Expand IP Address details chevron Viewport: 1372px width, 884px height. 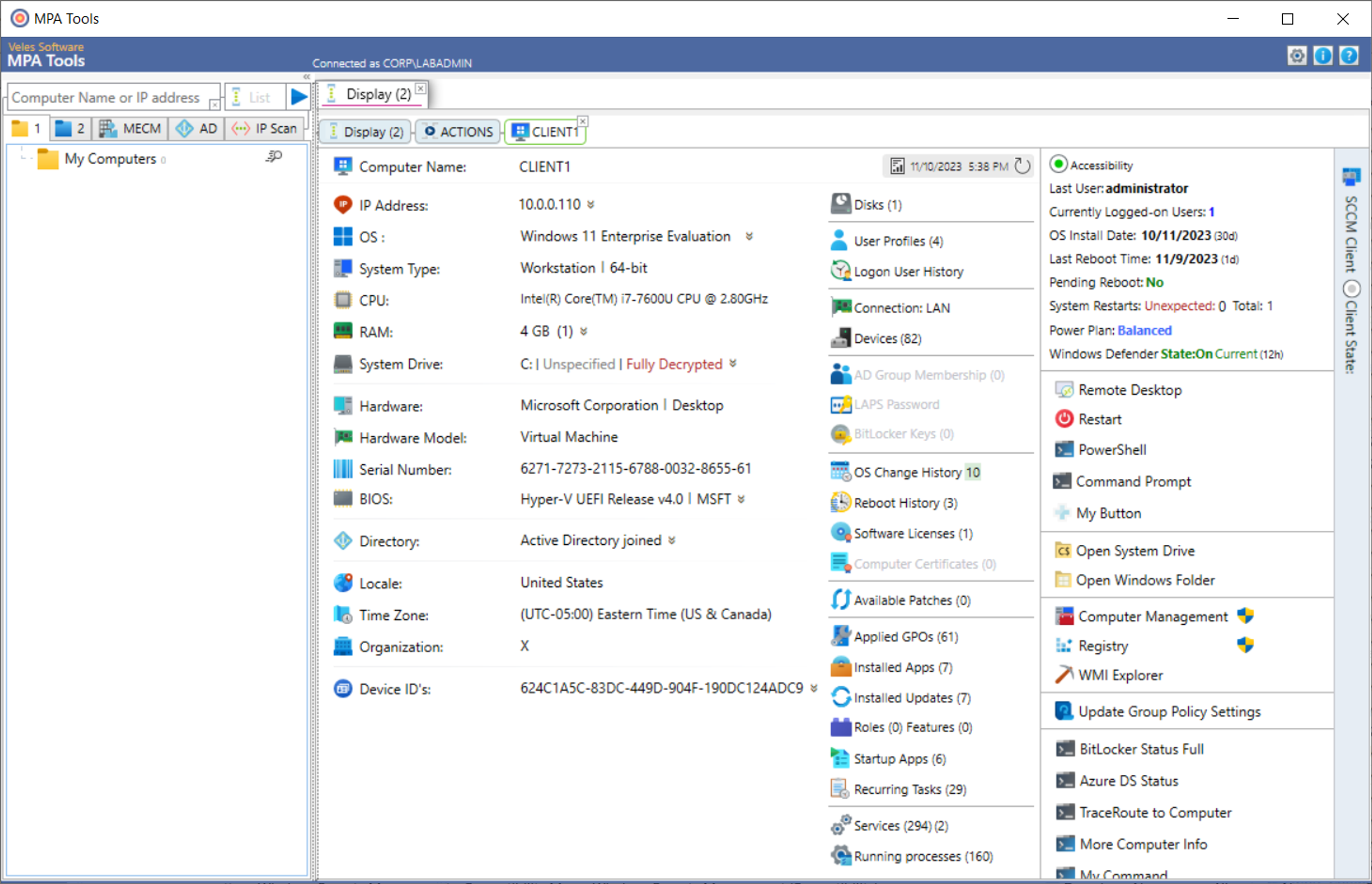590,204
